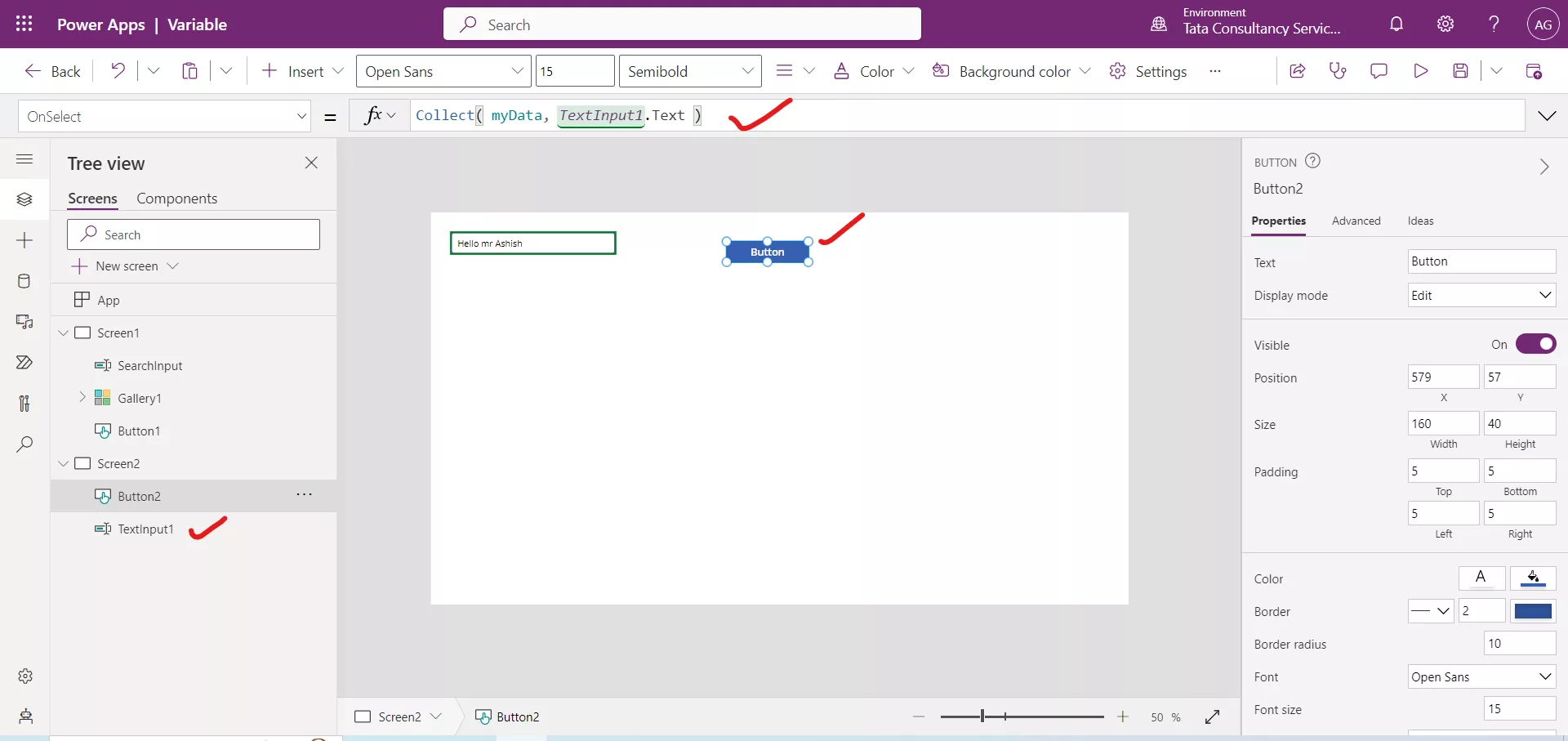Collapse the Screen1 tree item
Screen dimensions: 1568x741
[x=64, y=333]
